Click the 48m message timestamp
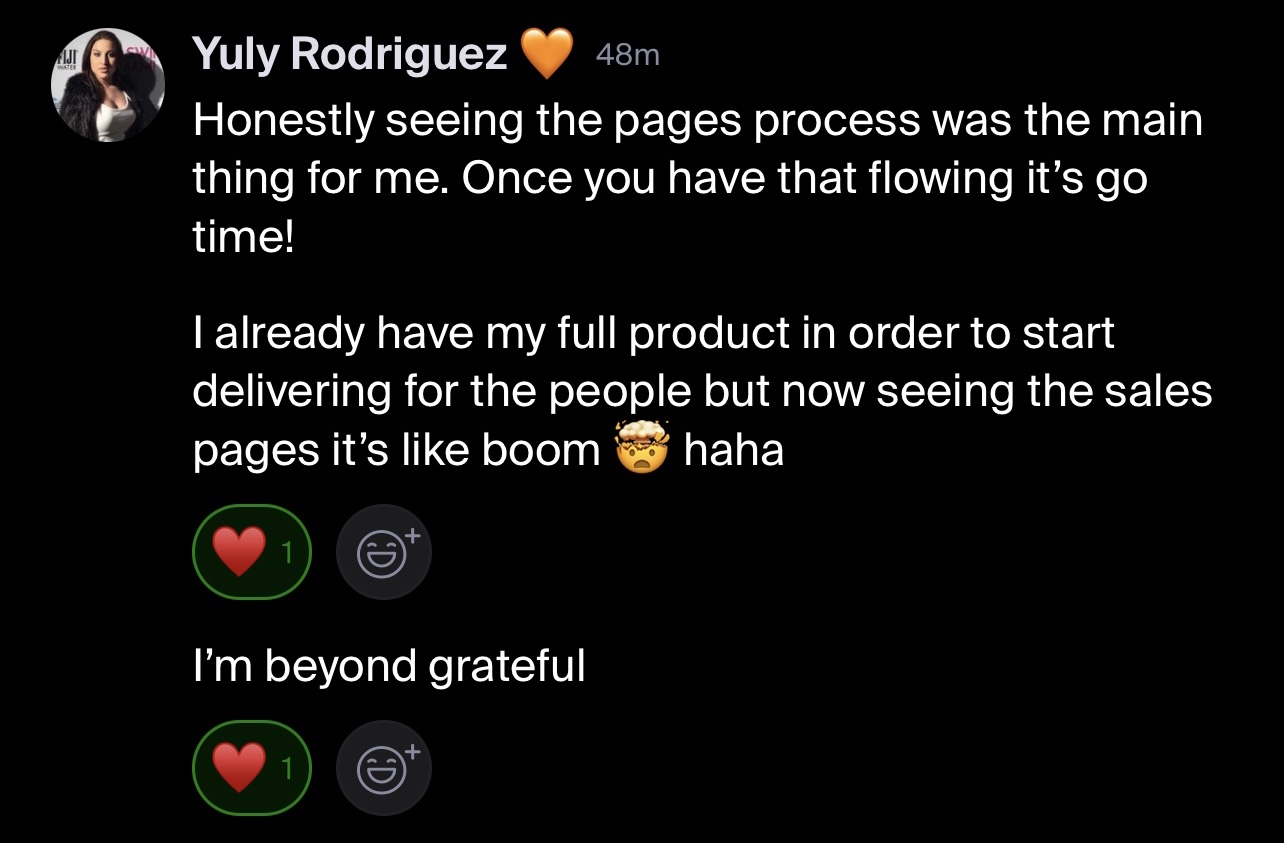 point(627,56)
